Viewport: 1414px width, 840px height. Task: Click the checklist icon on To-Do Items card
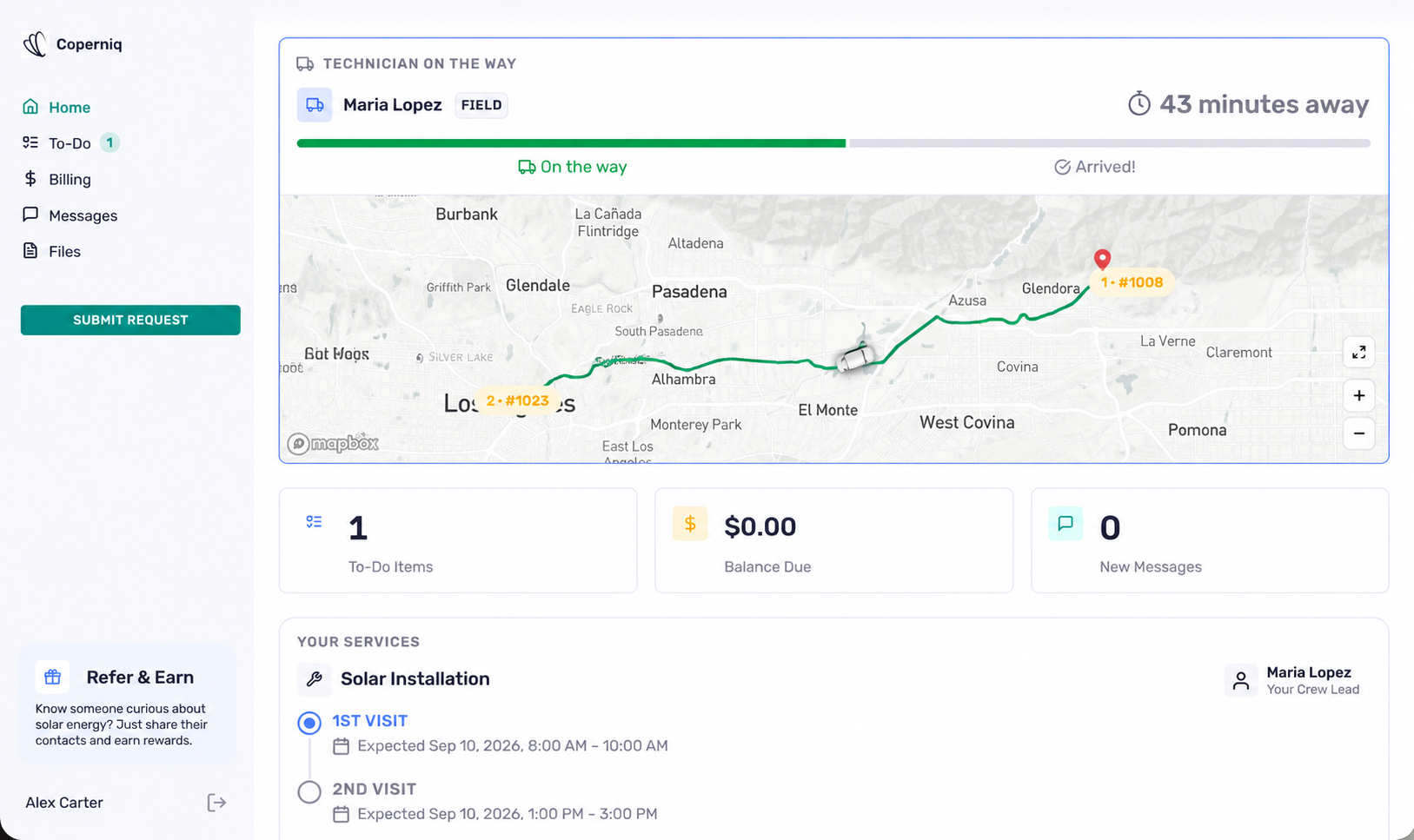click(314, 522)
